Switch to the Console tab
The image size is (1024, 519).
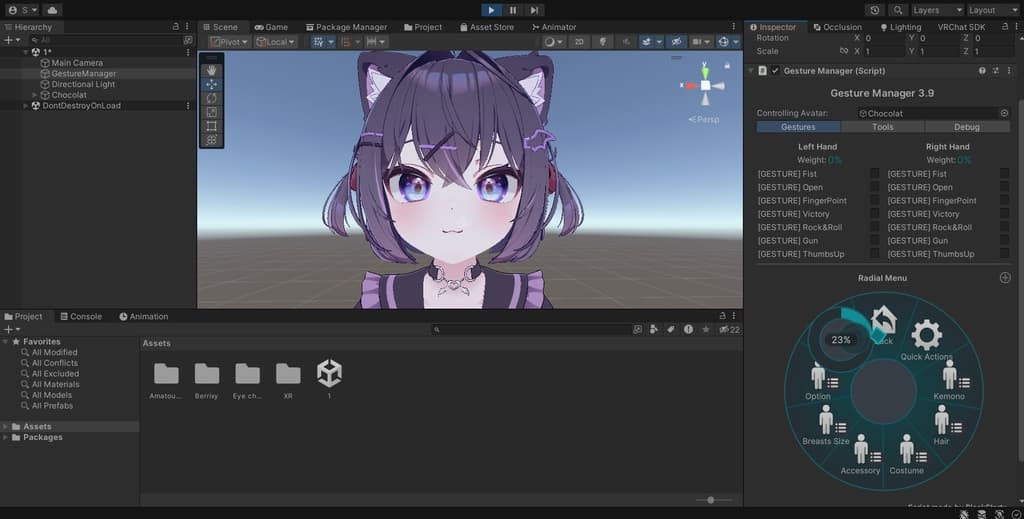click(80, 316)
